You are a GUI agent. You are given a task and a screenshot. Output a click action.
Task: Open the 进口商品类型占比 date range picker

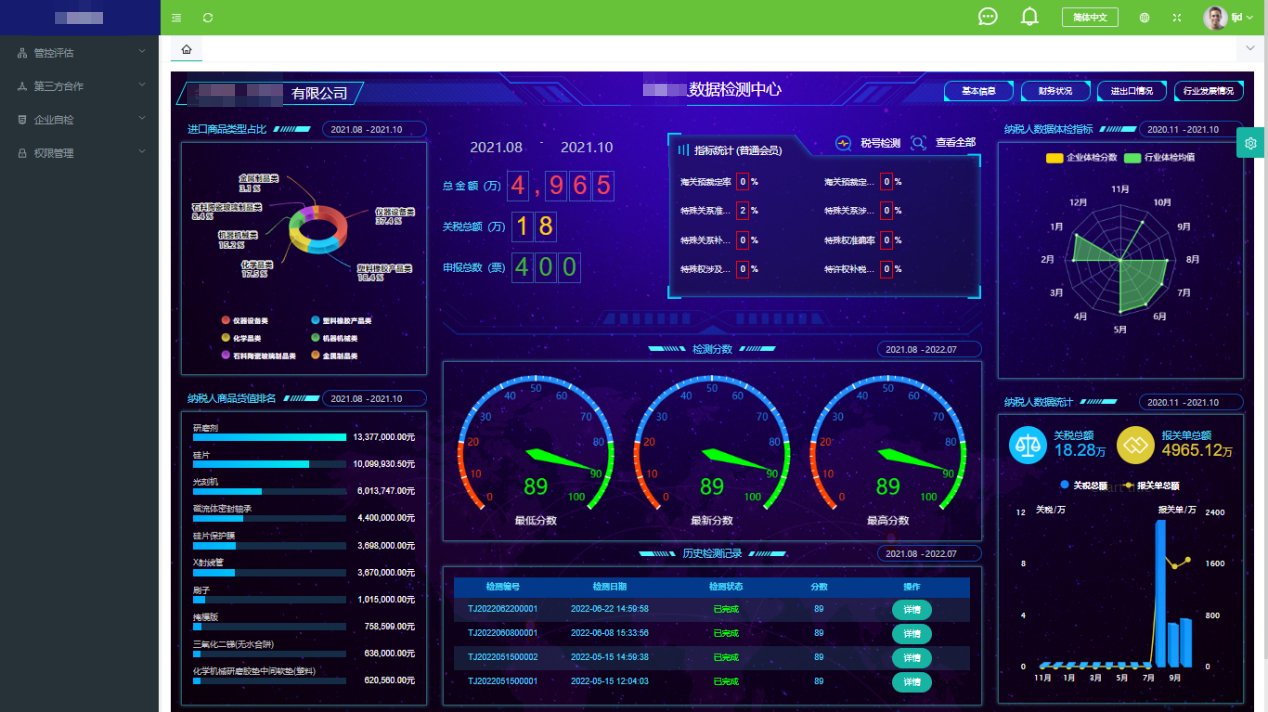(x=374, y=129)
